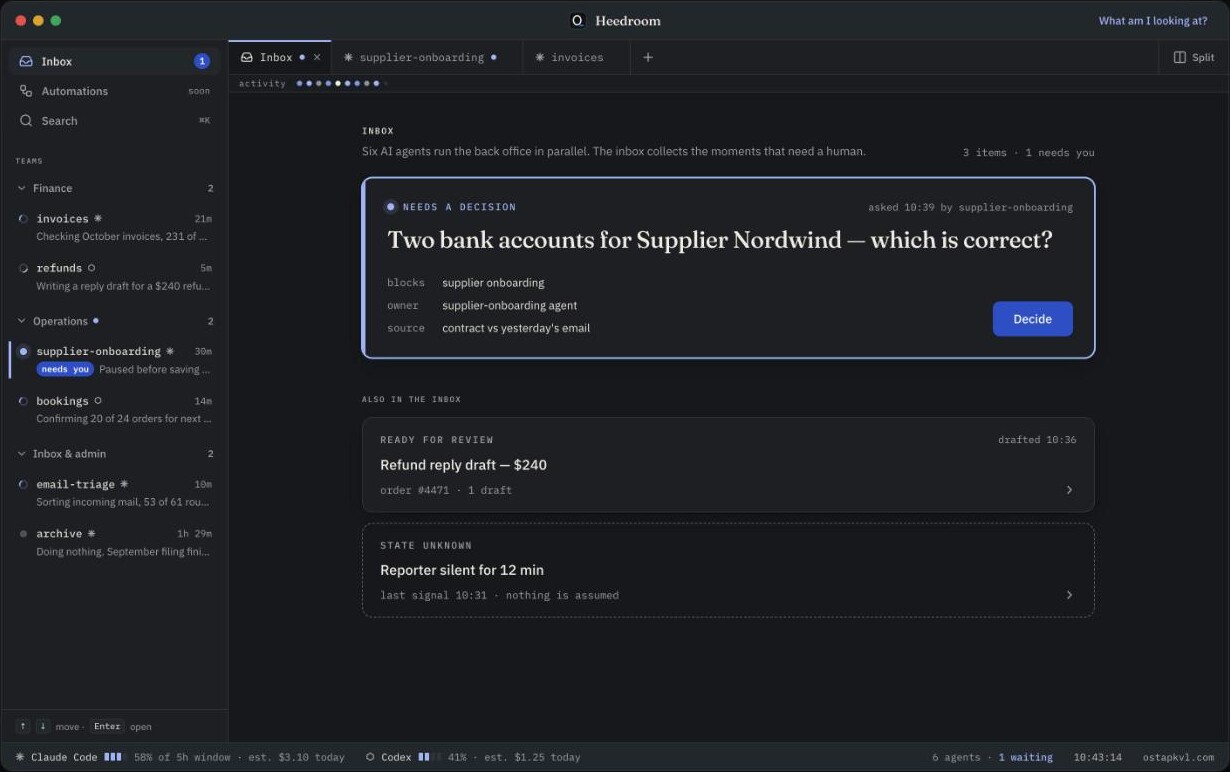Image resolution: width=1230 pixels, height=772 pixels.
Task: Click the "needs you" badge under supplier-onboarding
Action: [65, 369]
